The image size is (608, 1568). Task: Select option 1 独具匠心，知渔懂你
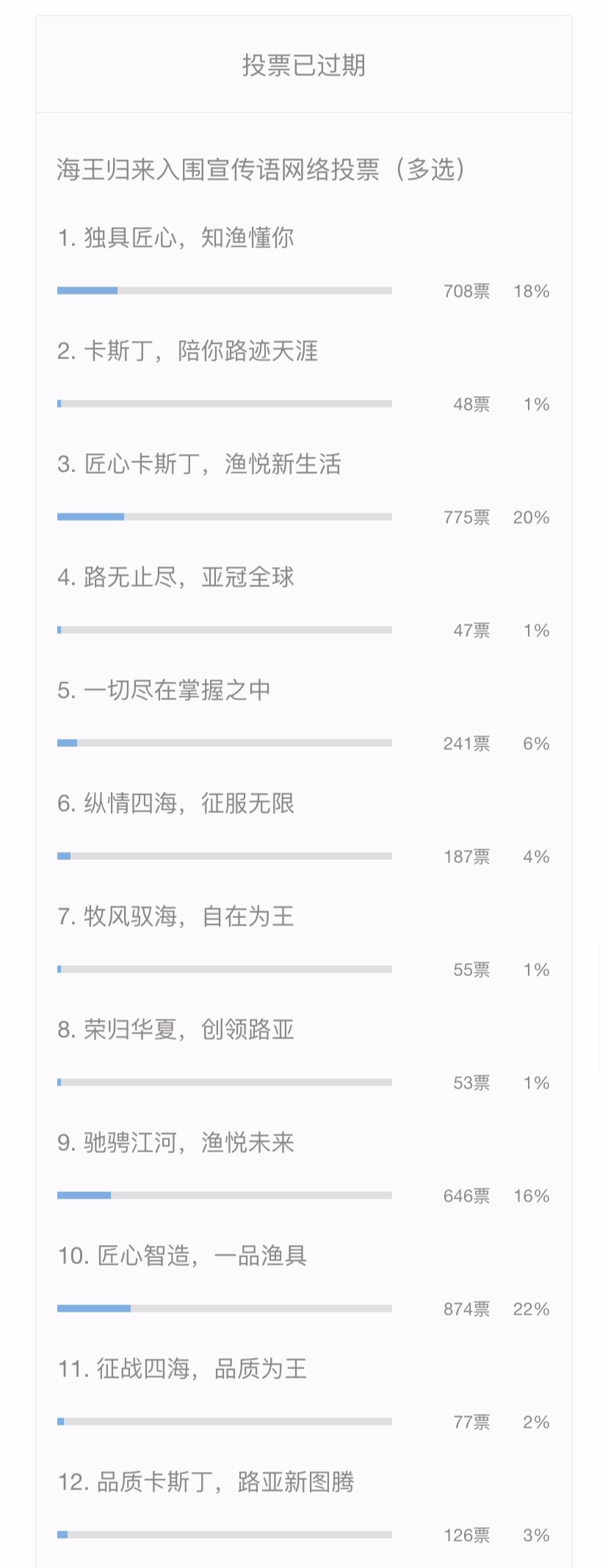(176, 238)
